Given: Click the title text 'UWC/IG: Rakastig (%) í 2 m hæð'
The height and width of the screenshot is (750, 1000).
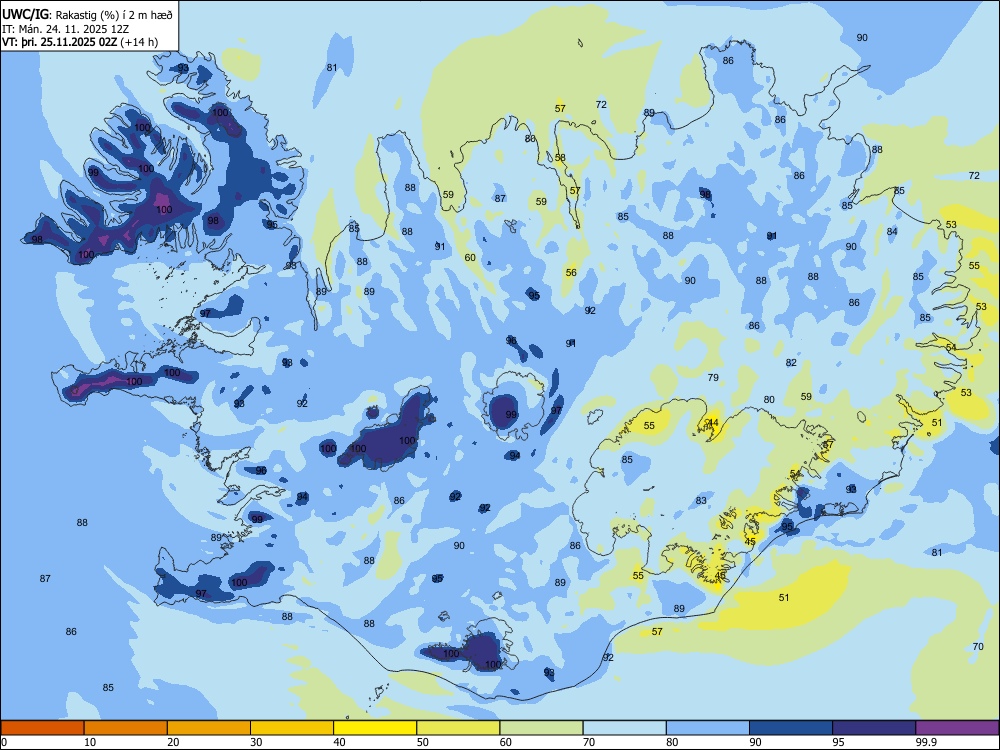Looking at the screenshot, I should pos(87,15).
